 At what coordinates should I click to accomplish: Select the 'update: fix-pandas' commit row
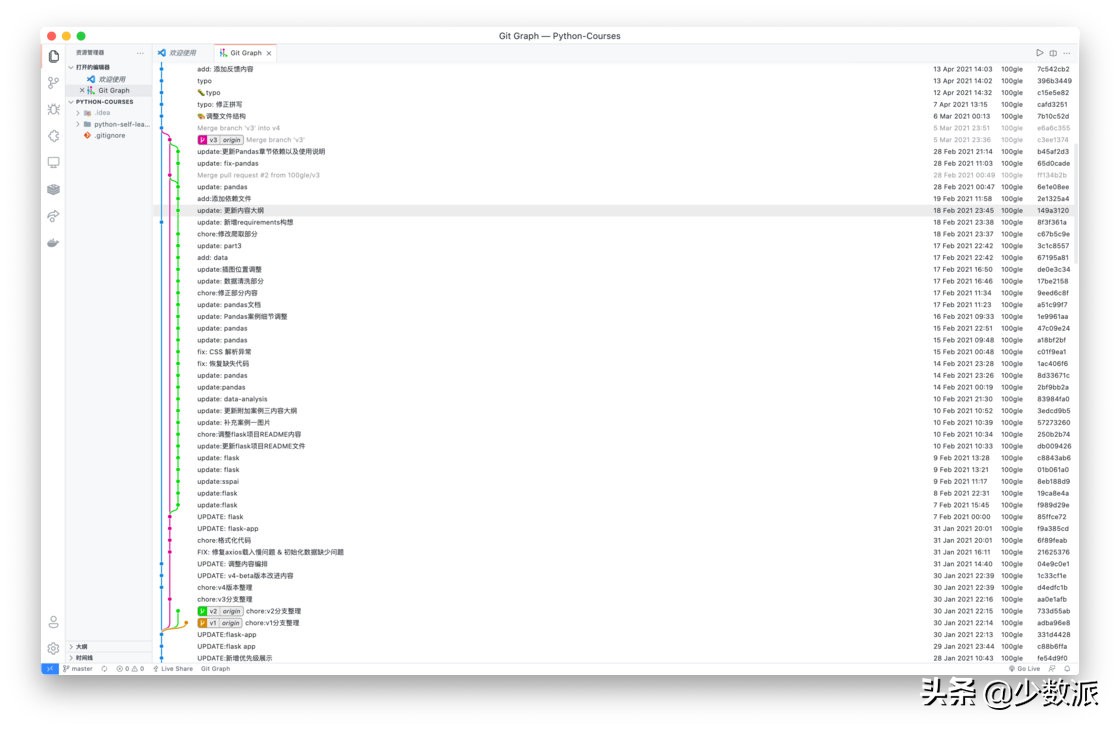(228, 163)
